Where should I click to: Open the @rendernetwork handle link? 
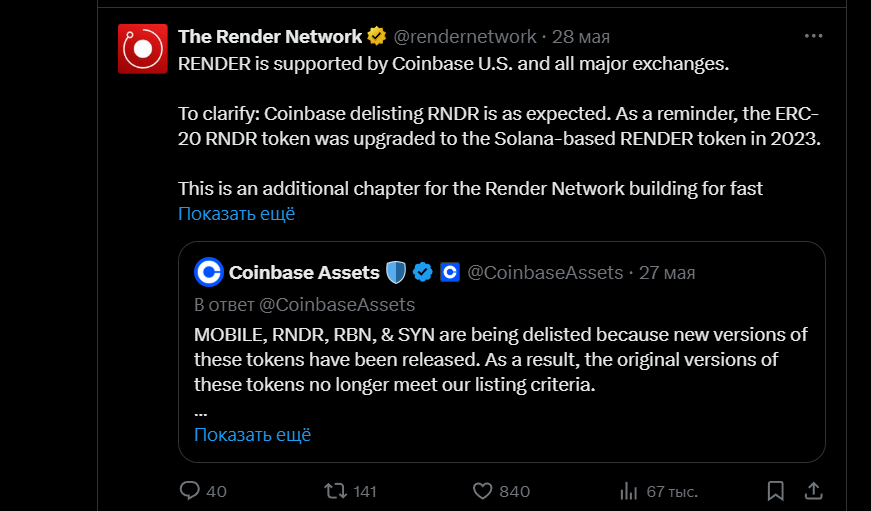tap(465, 37)
